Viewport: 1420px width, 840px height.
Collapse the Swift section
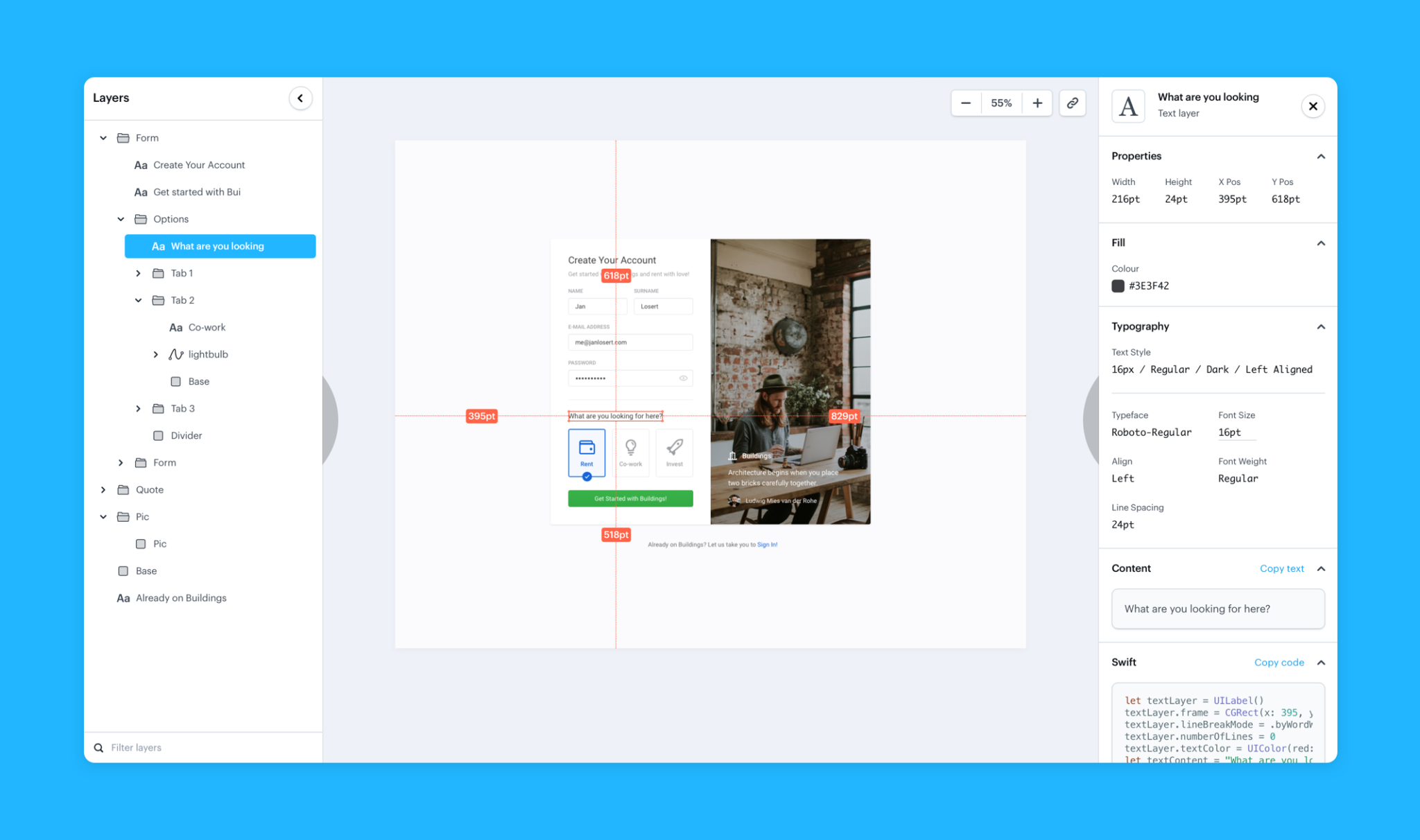coord(1321,663)
